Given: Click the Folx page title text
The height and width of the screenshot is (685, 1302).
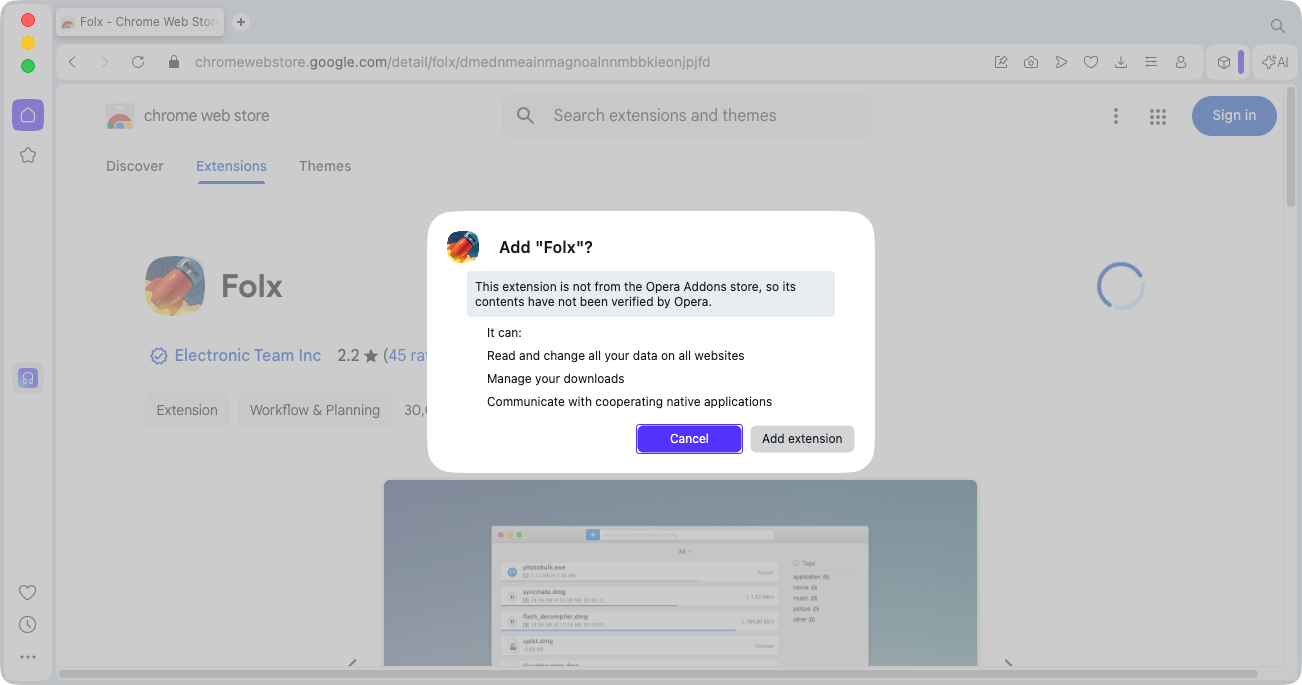Looking at the screenshot, I should coord(252,286).
